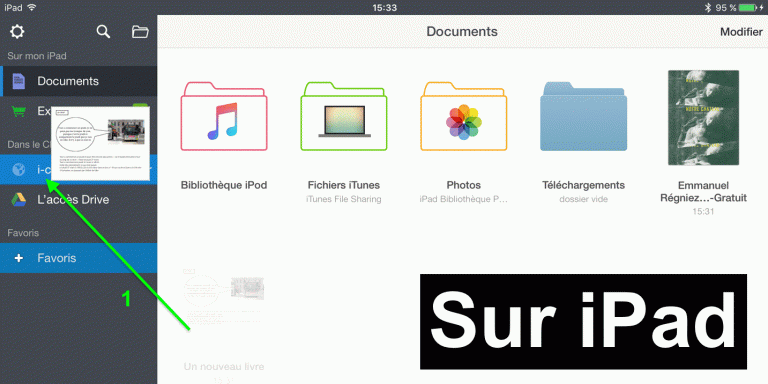Open the Emmanuel Régniez book cover

703,118
